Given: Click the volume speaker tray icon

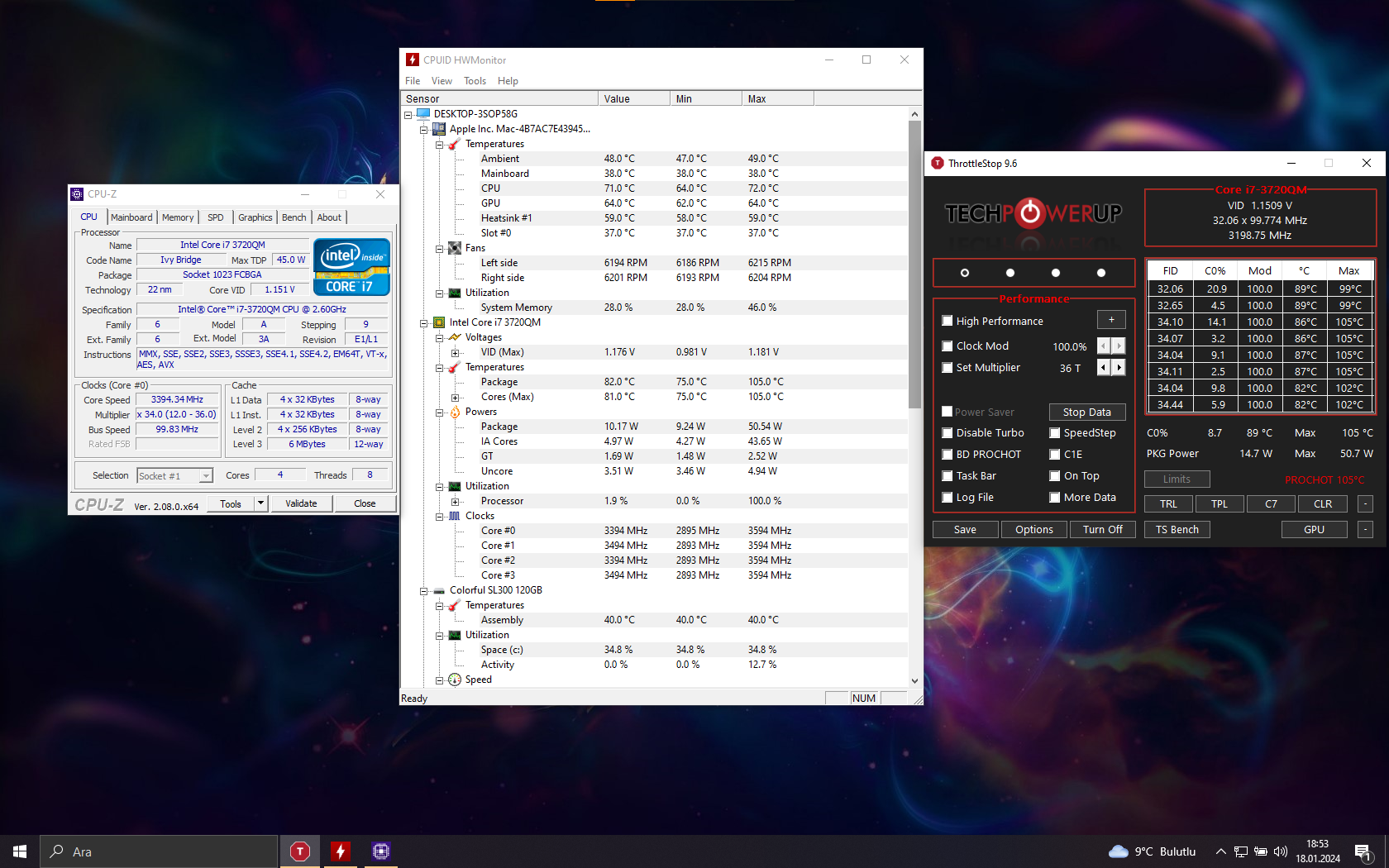Looking at the screenshot, I should (1281, 851).
